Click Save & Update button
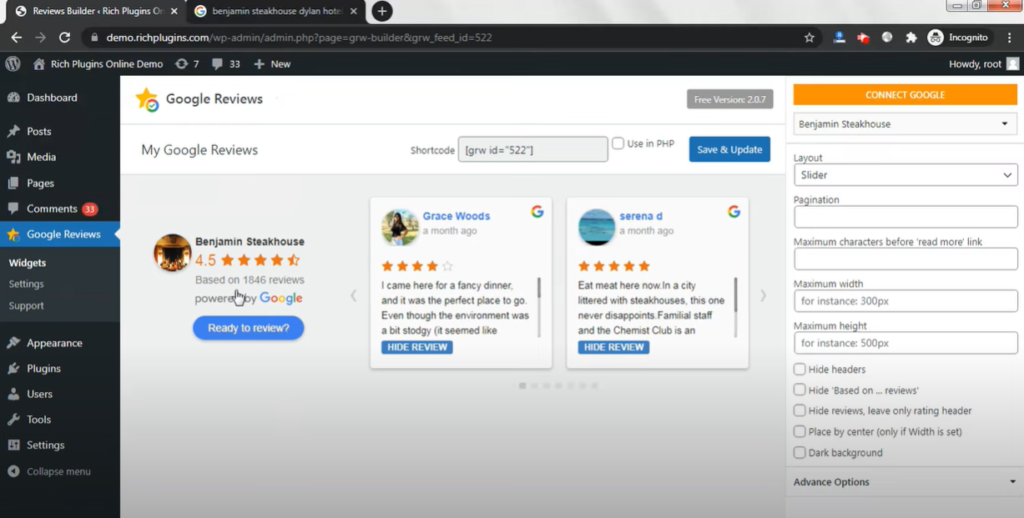The height and width of the screenshot is (518, 1024). coord(729,150)
